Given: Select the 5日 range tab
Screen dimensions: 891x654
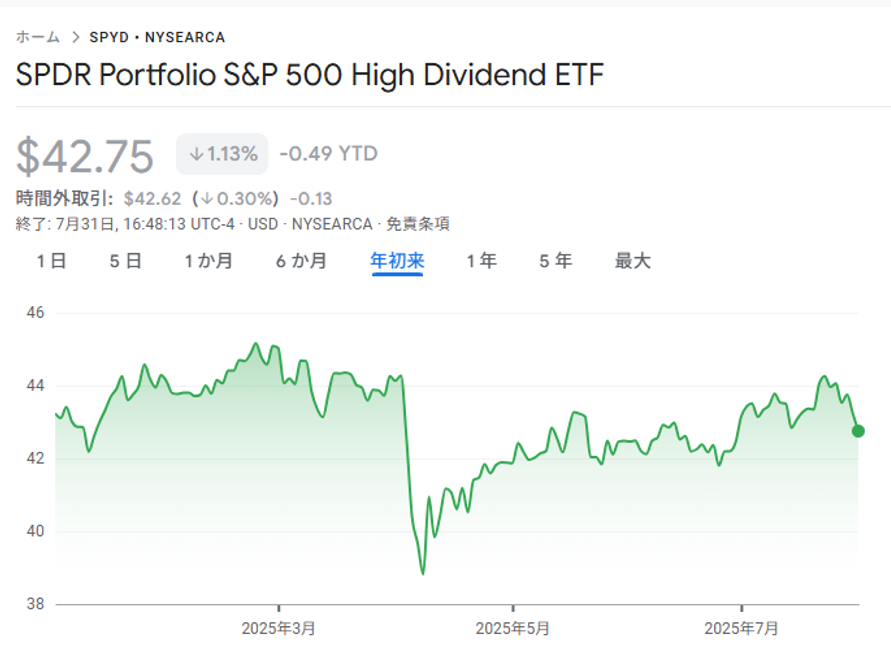Looking at the screenshot, I should [125, 261].
